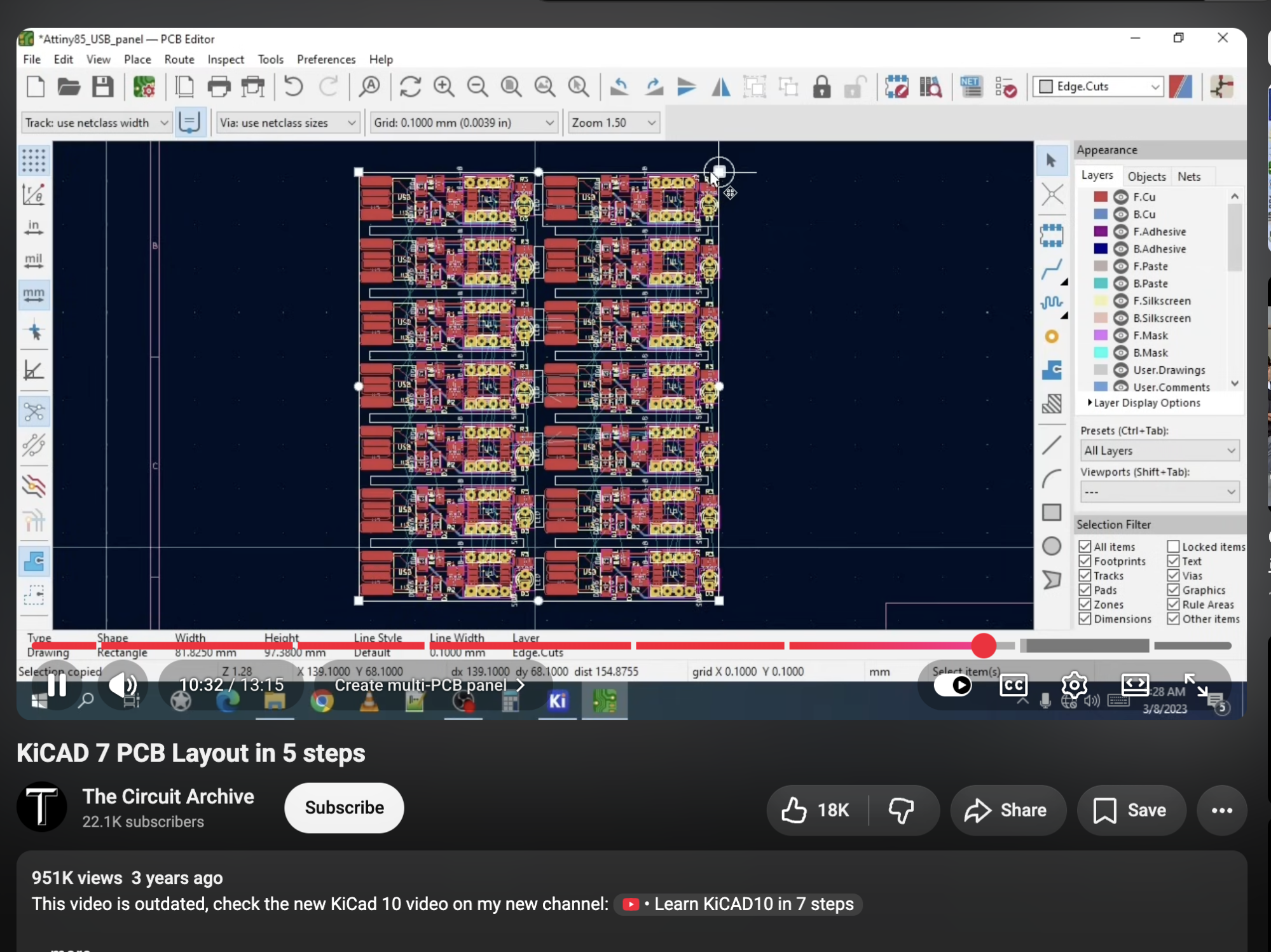Open the Route menu
The image size is (1271, 952).
(x=179, y=59)
